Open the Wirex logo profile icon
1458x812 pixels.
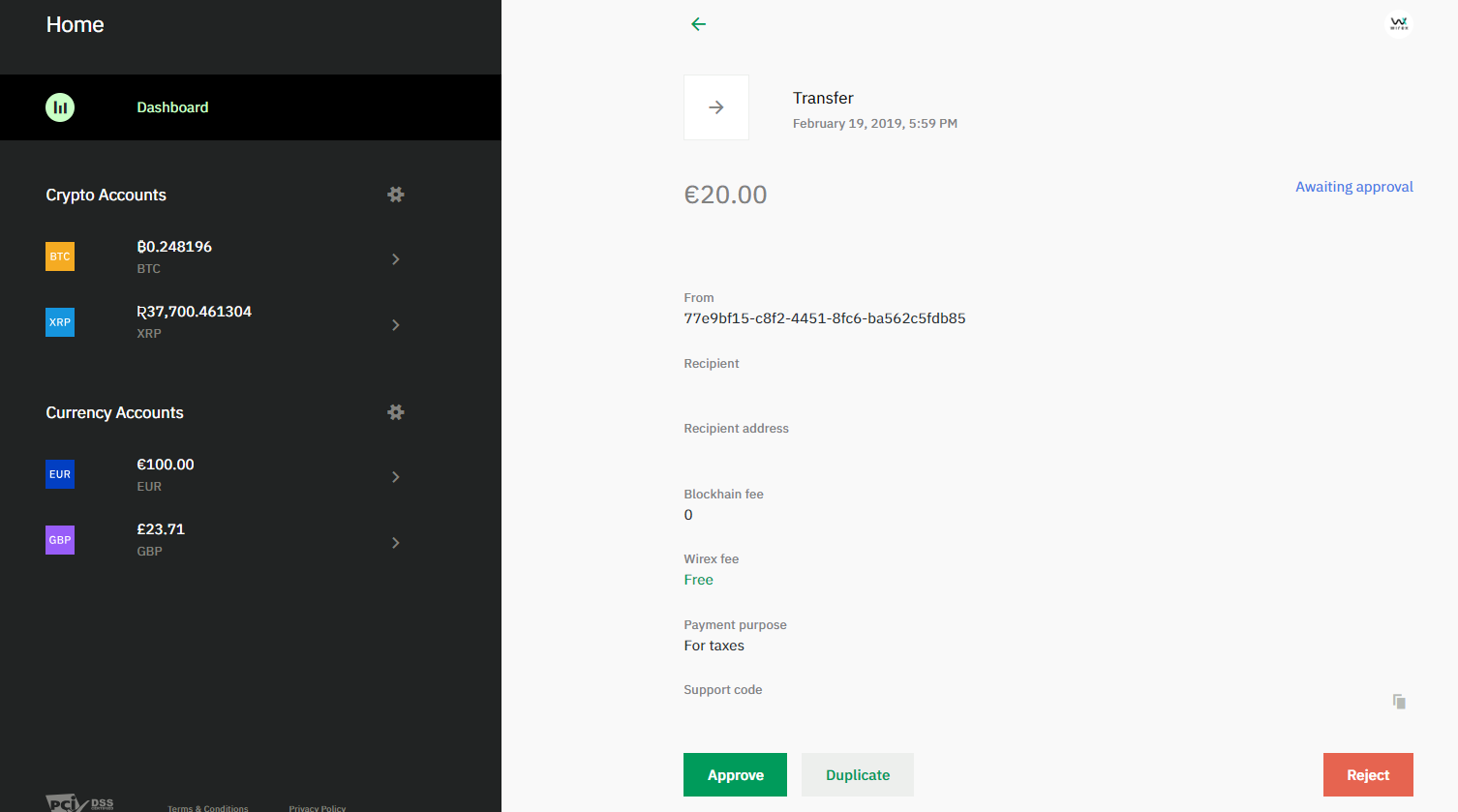click(1399, 24)
